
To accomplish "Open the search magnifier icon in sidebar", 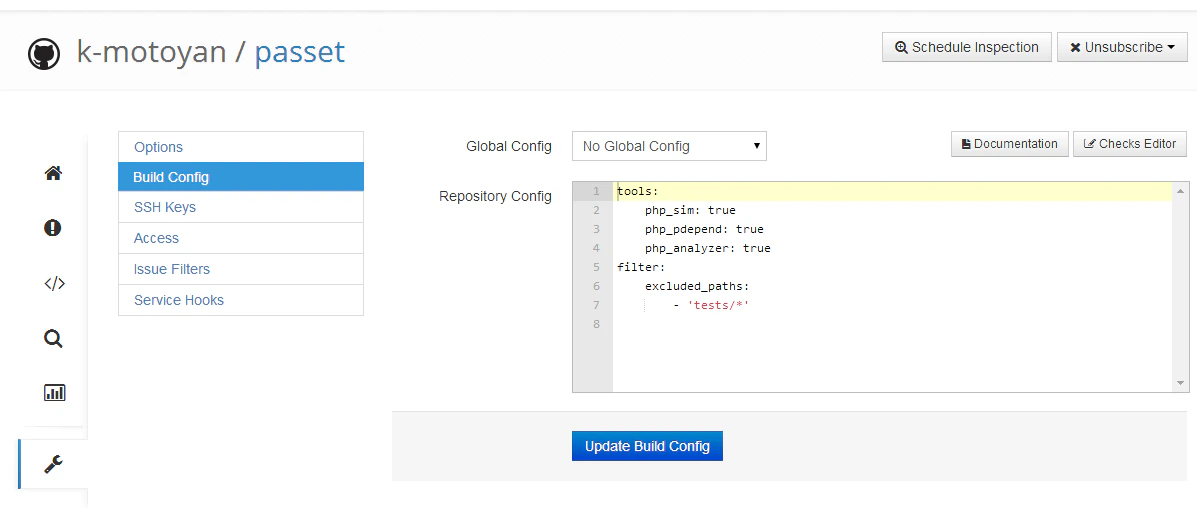I will [53, 338].
